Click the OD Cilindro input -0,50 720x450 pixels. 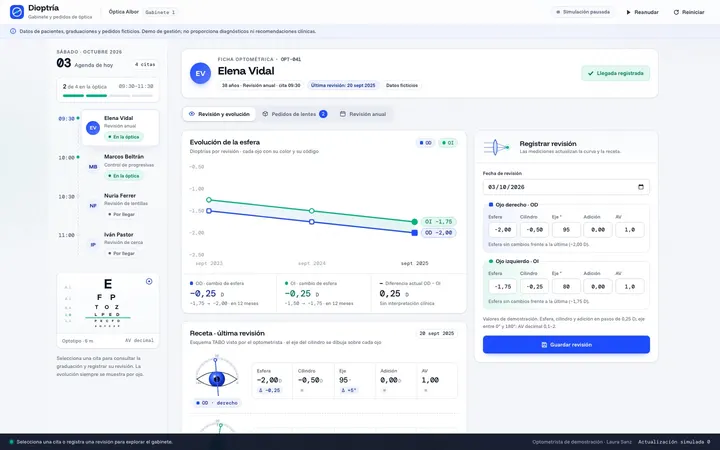point(534,230)
